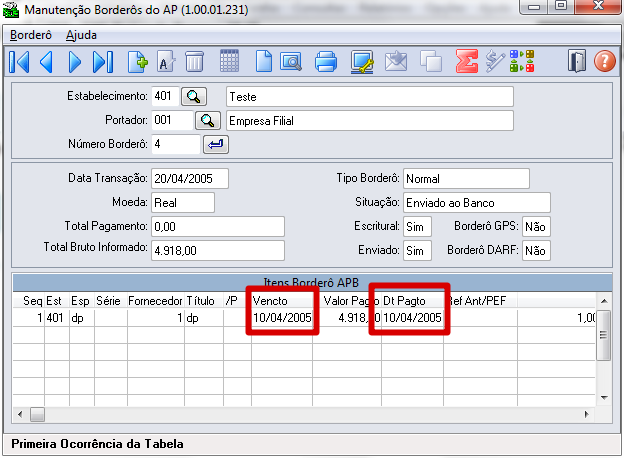Click the Borderô DARF field showing Não
Image resolution: width=624 pixels, height=458 pixels.
click(536, 250)
